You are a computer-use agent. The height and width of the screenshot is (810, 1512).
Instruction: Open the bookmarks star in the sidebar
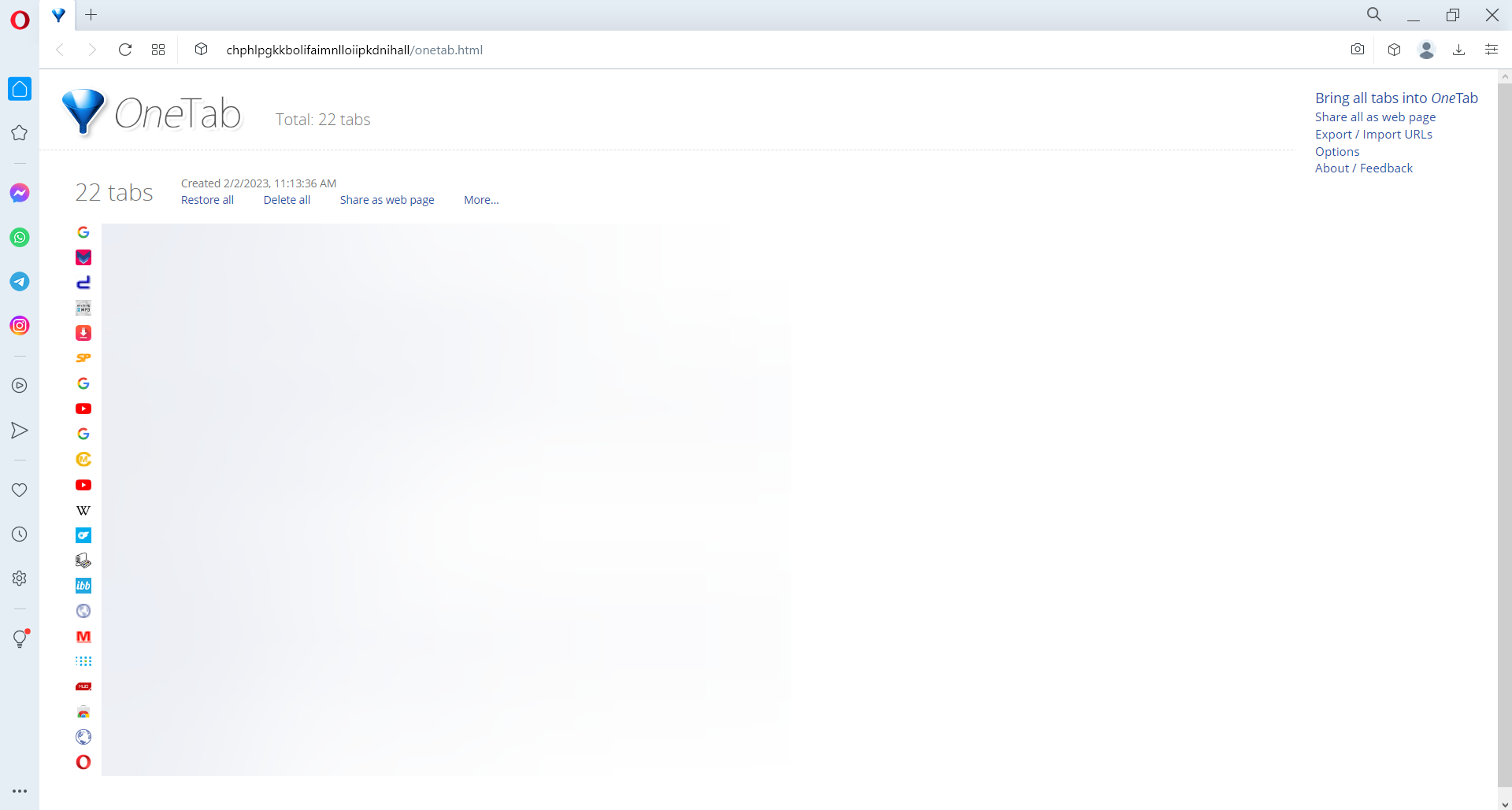(x=20, y=133)
